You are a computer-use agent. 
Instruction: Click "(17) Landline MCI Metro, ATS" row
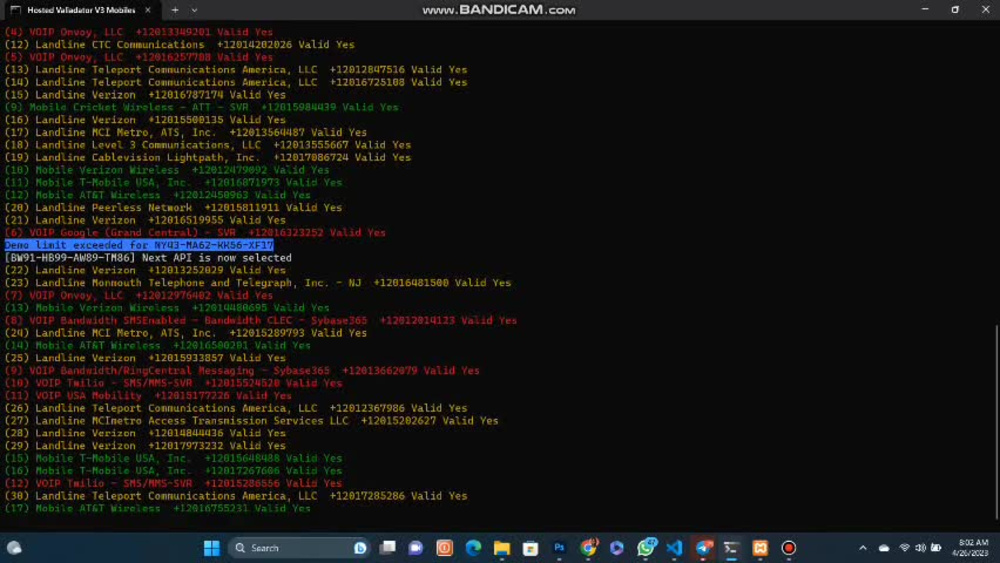(x=186, y=133)
